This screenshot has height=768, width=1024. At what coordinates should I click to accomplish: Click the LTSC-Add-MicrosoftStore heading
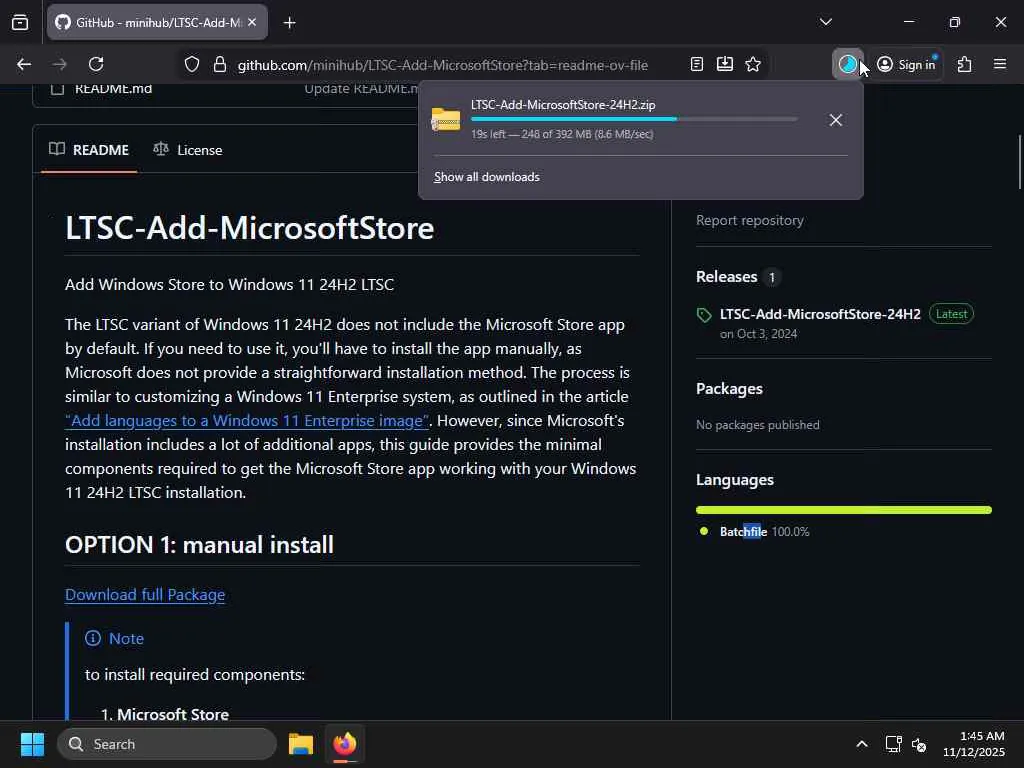[249, 228]
